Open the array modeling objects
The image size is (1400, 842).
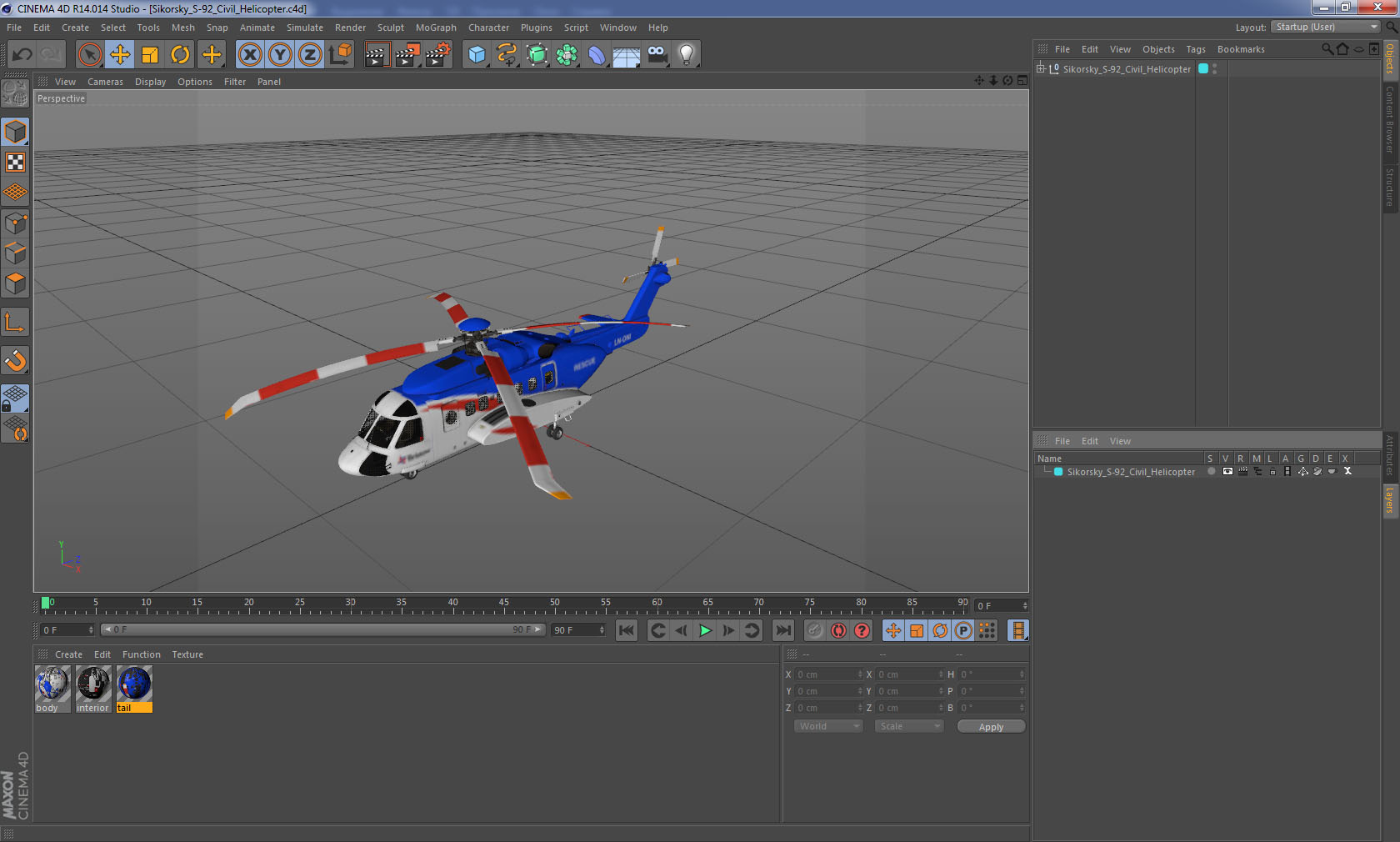567,55
